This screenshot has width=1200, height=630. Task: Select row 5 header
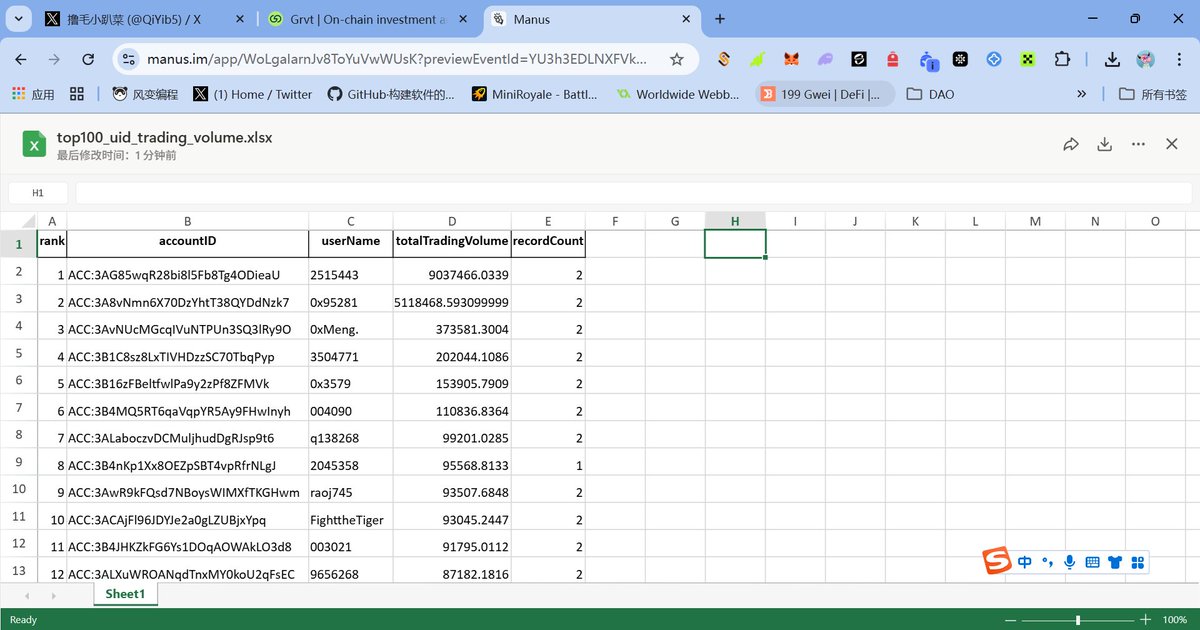click(18, 353)
